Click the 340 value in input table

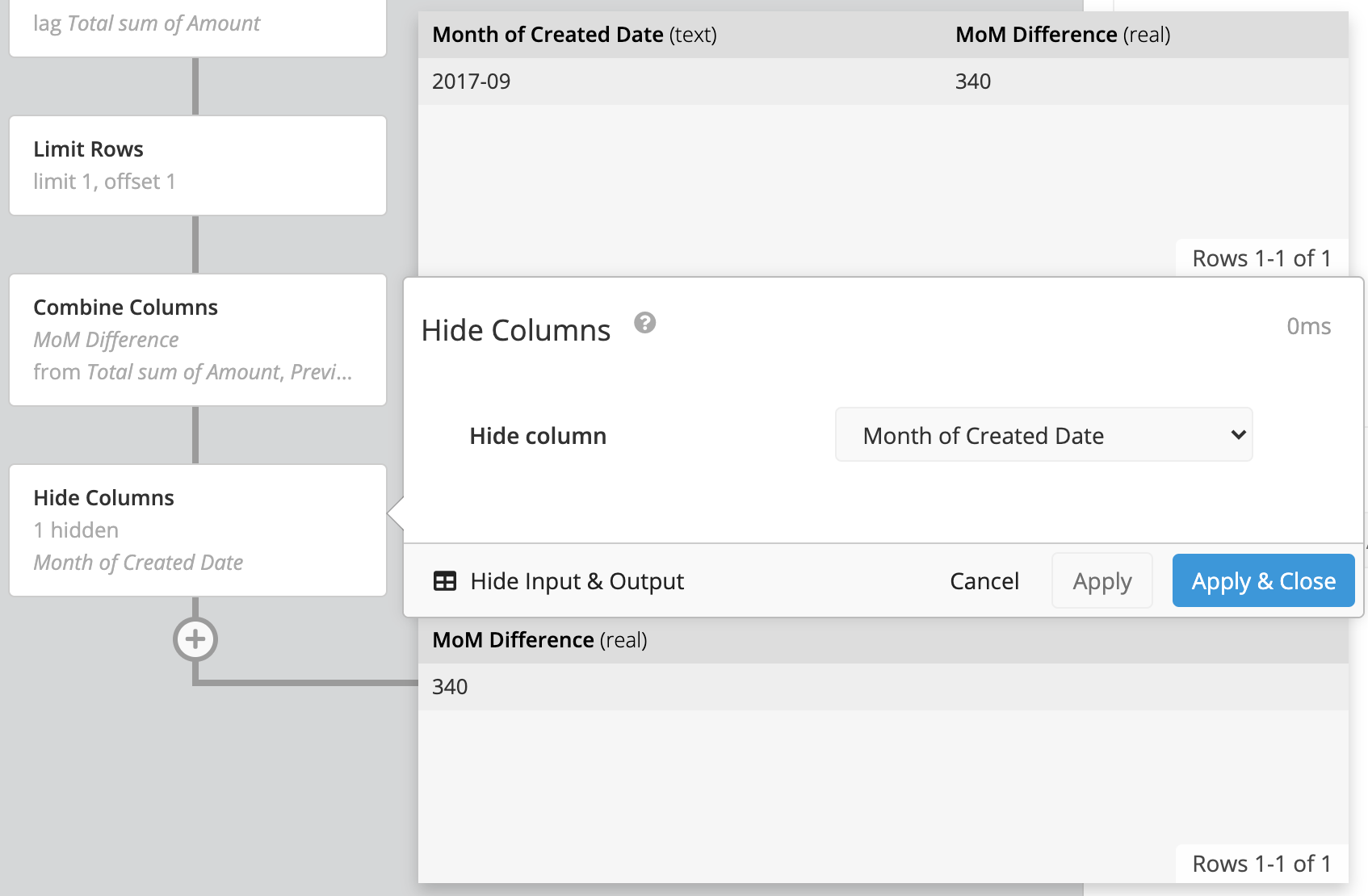pyautogui.click(x=973, y=82)
